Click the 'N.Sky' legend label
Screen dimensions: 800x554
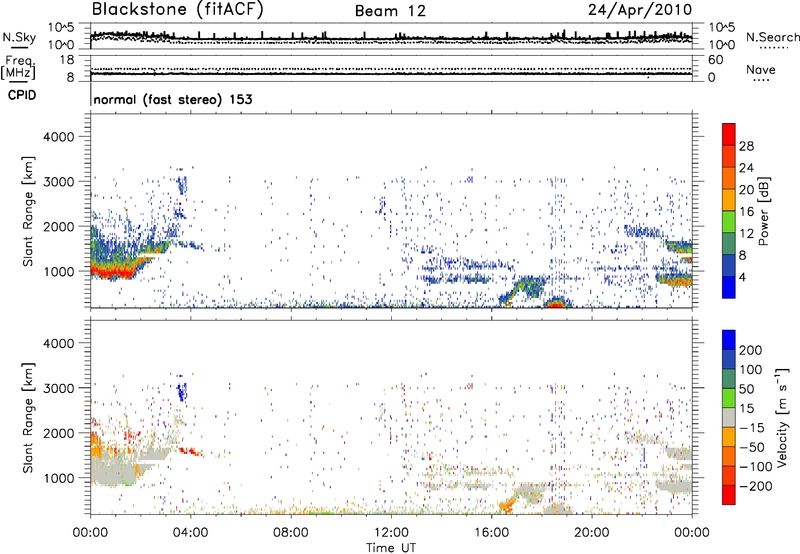pyautogui.click(x=19, y=37)
